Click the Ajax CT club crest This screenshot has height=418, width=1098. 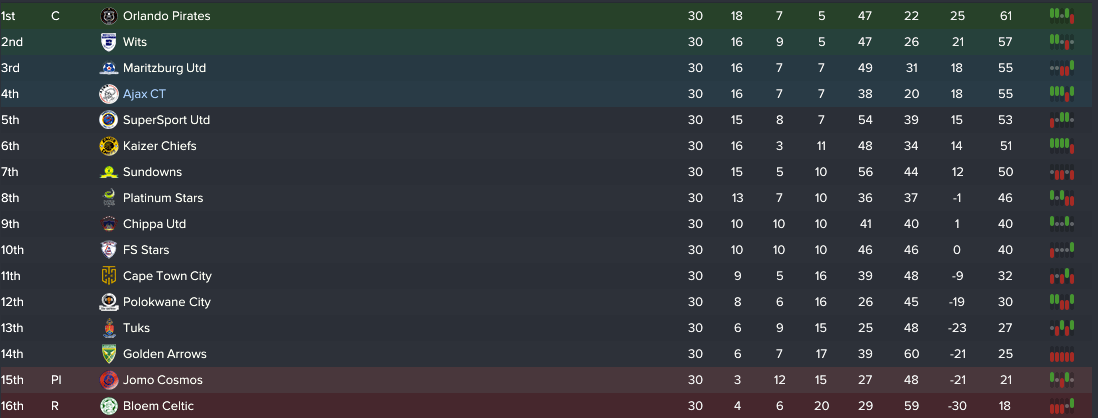coord(109,94)
